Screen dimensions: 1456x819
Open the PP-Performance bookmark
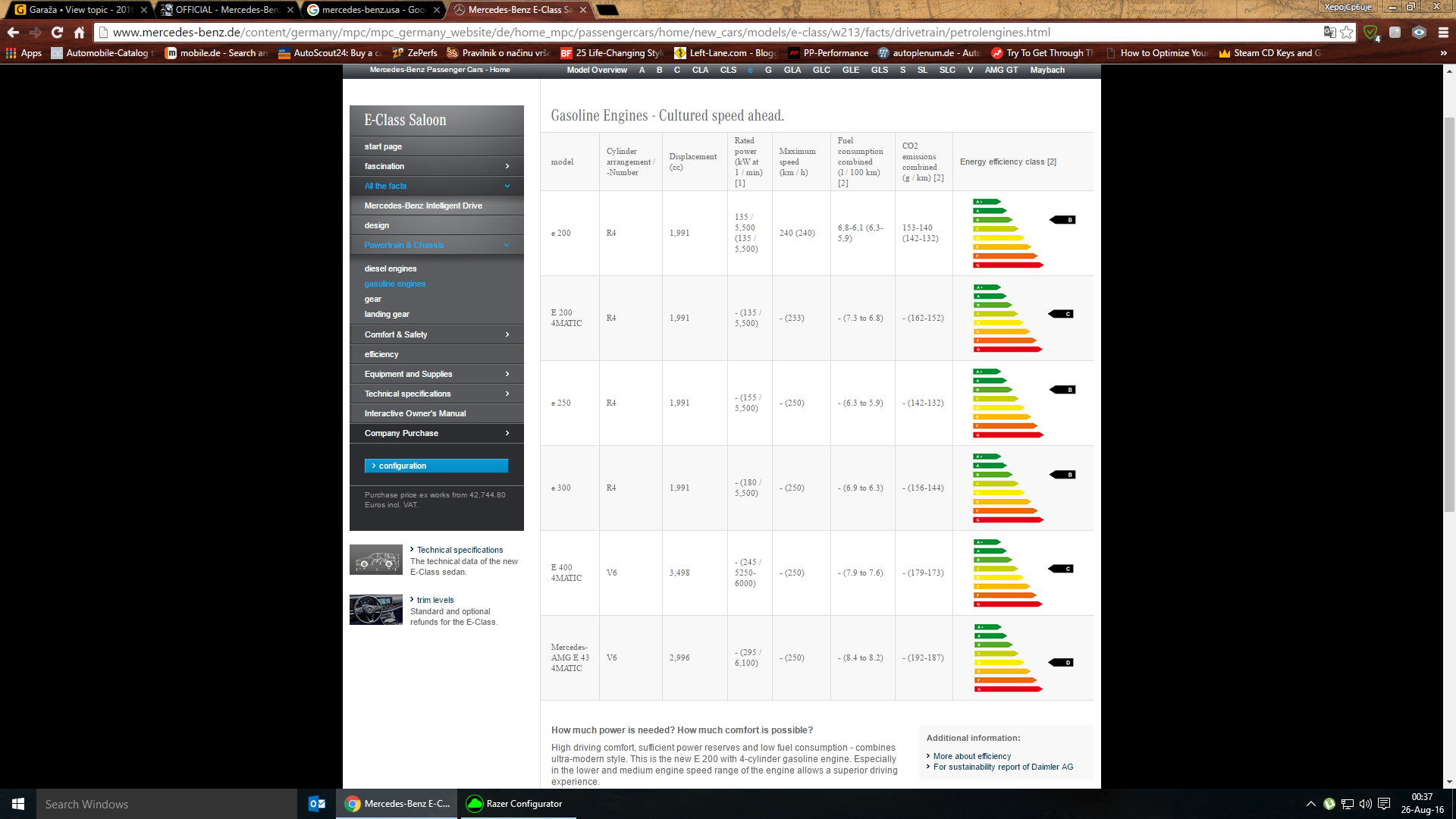coord(828,53)
